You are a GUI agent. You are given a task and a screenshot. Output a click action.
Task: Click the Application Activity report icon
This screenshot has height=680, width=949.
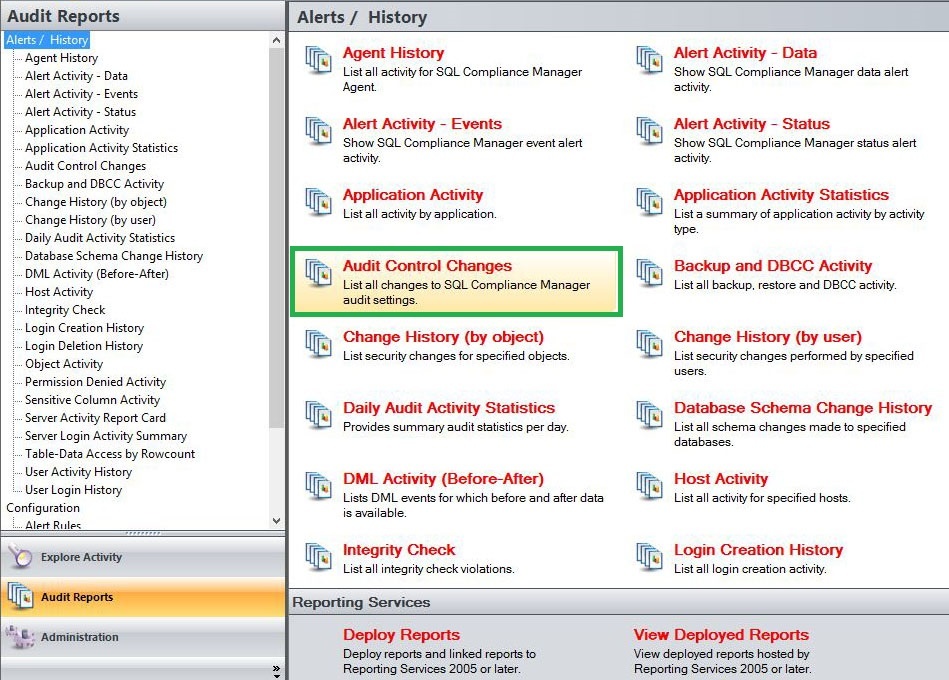318,201
